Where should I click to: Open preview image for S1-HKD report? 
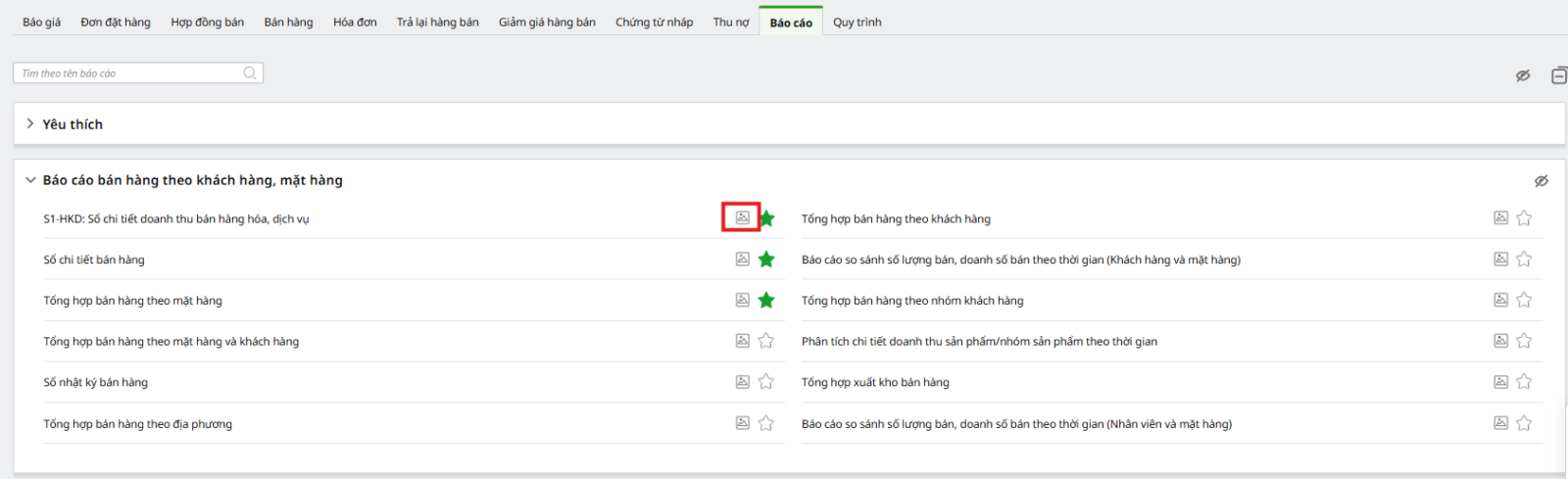pyautogui.click(x=742, y=217)
